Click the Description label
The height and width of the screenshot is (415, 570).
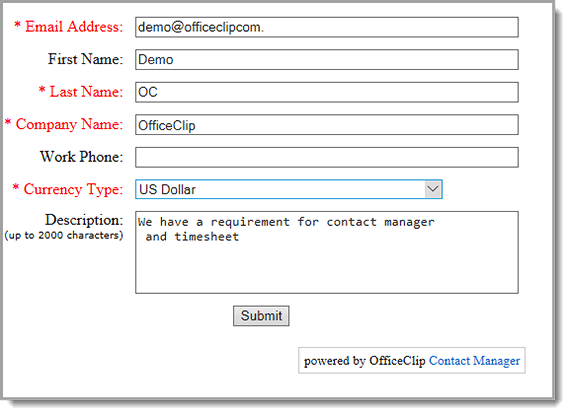(x=84, y=220)
